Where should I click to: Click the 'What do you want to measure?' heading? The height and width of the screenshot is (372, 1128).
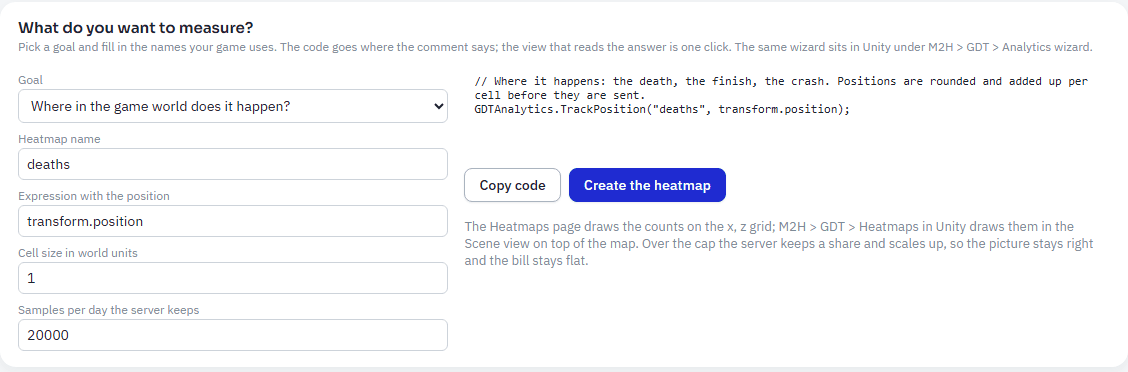(135, 28)
